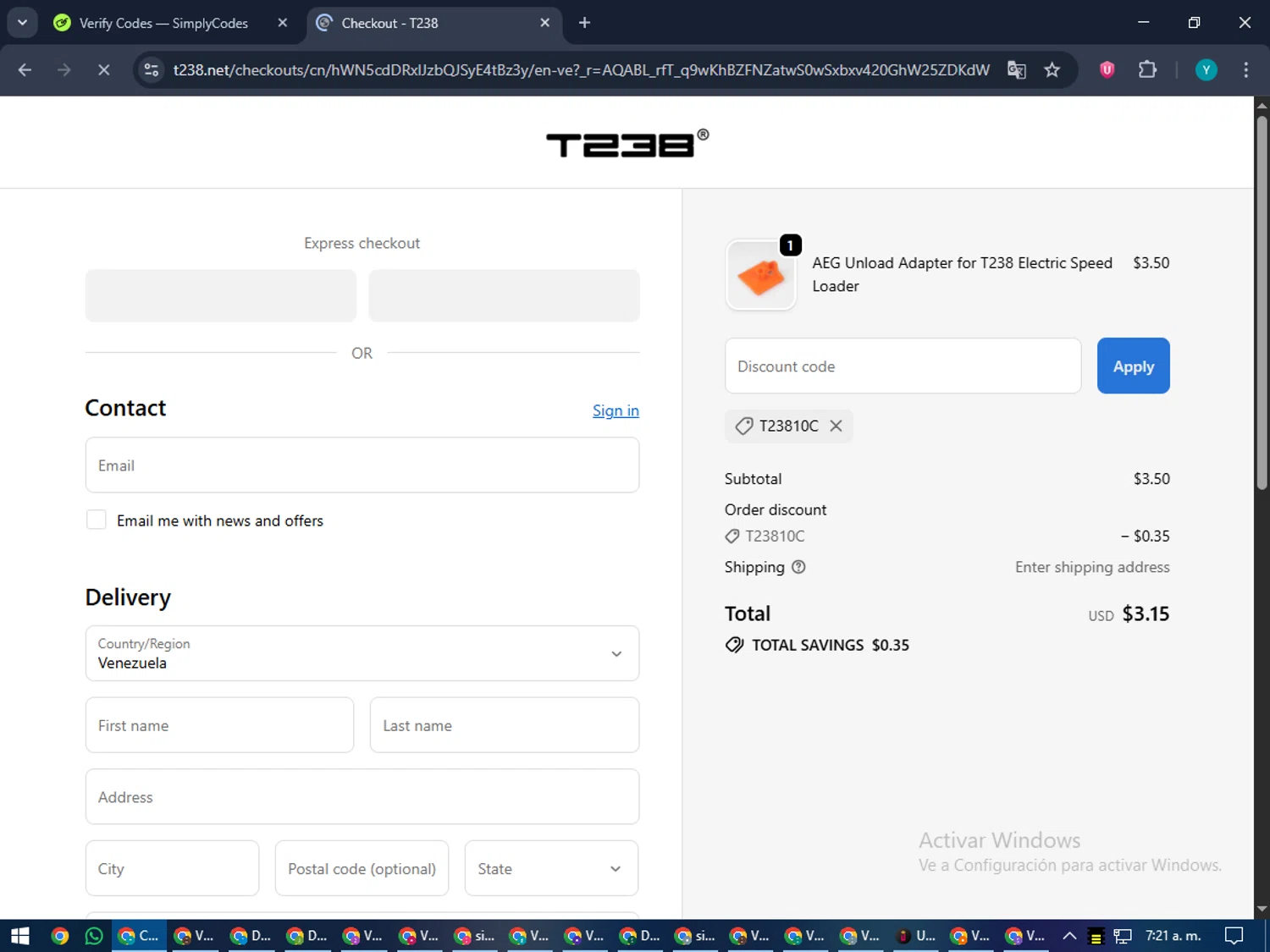Click the shipping help question icon

tap(798, 567)
